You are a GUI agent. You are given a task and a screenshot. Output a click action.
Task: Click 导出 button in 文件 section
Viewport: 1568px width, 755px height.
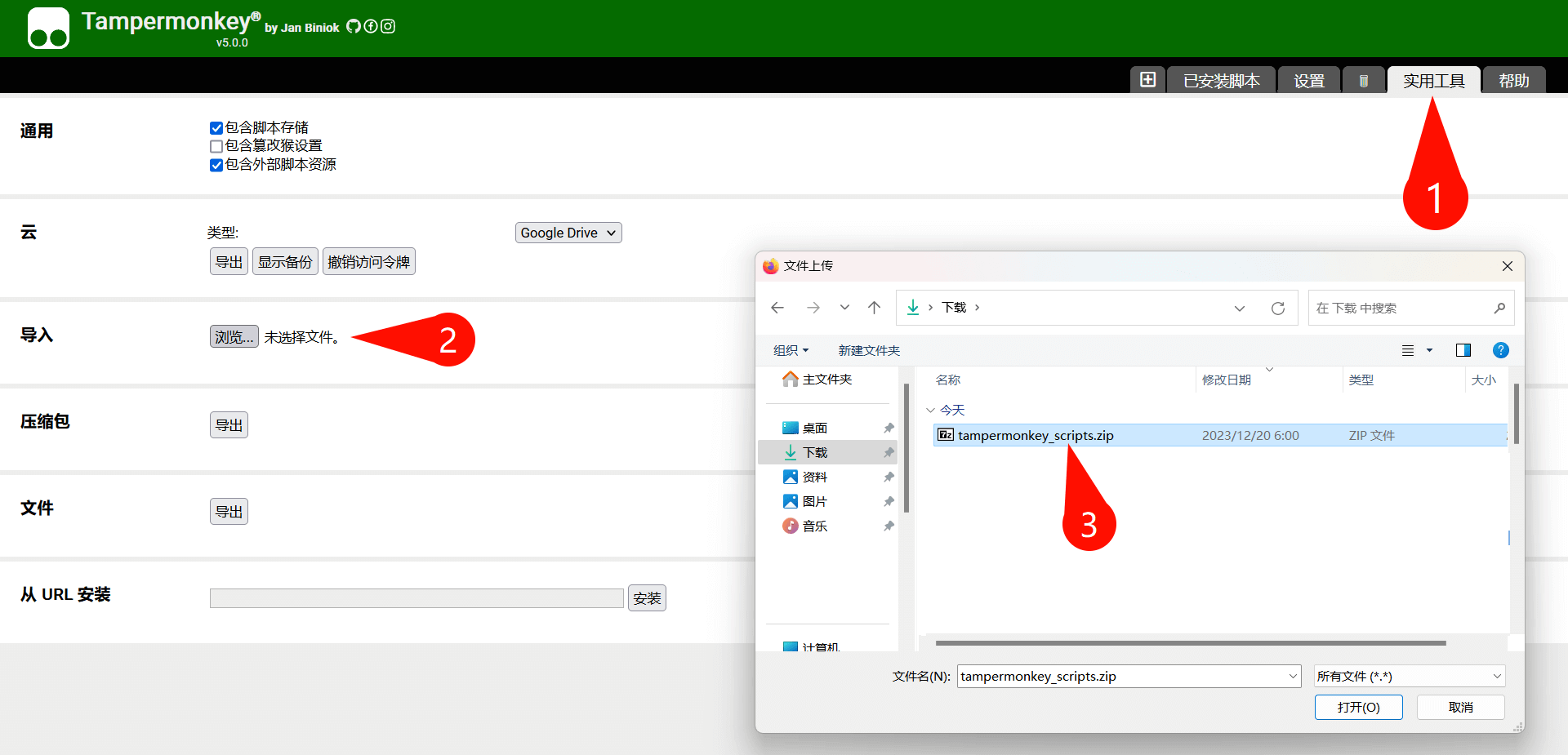pyautogui.click(x=229, y=511)
